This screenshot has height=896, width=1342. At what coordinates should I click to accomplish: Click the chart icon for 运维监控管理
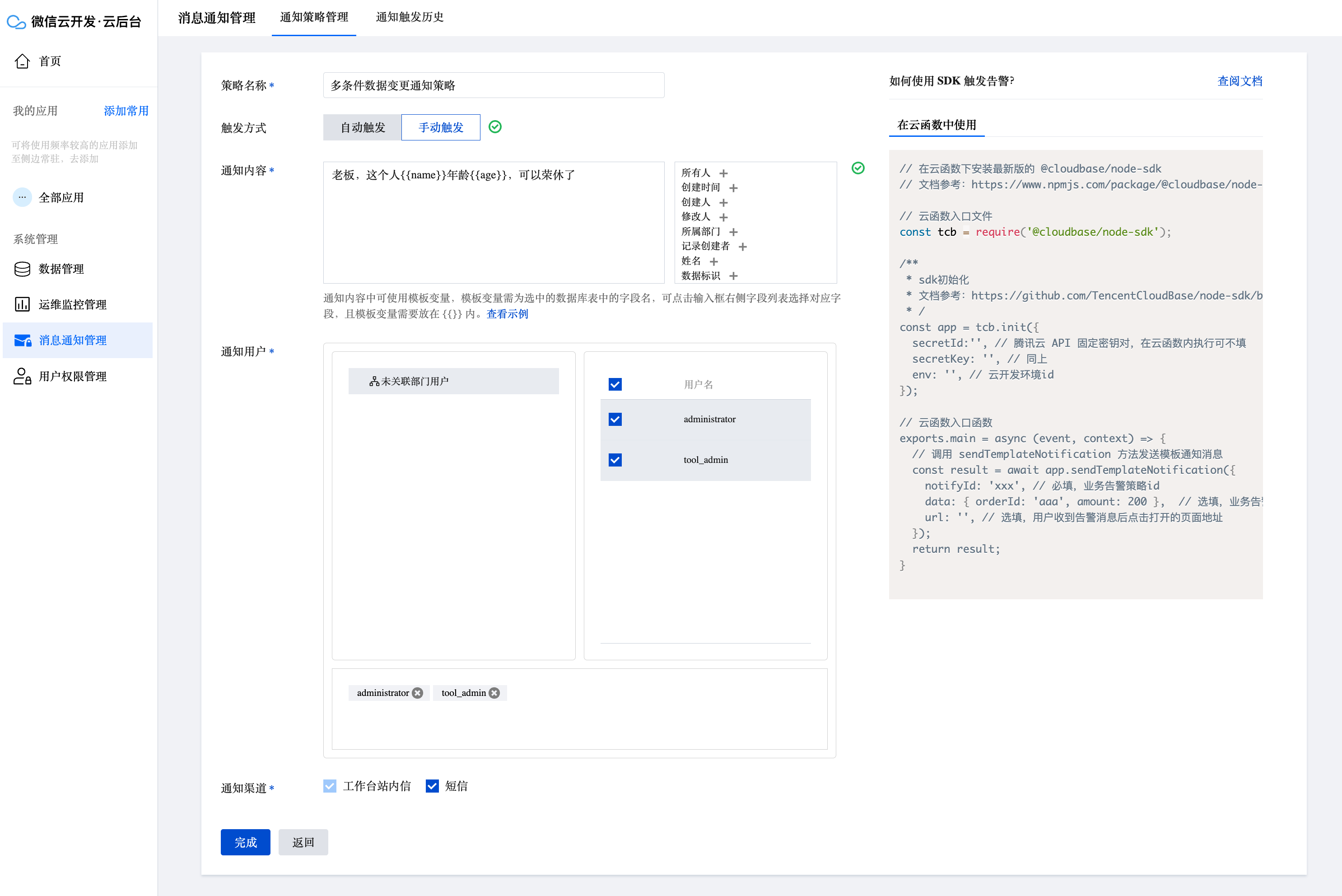pyautogui.click(x=22, y=304)
